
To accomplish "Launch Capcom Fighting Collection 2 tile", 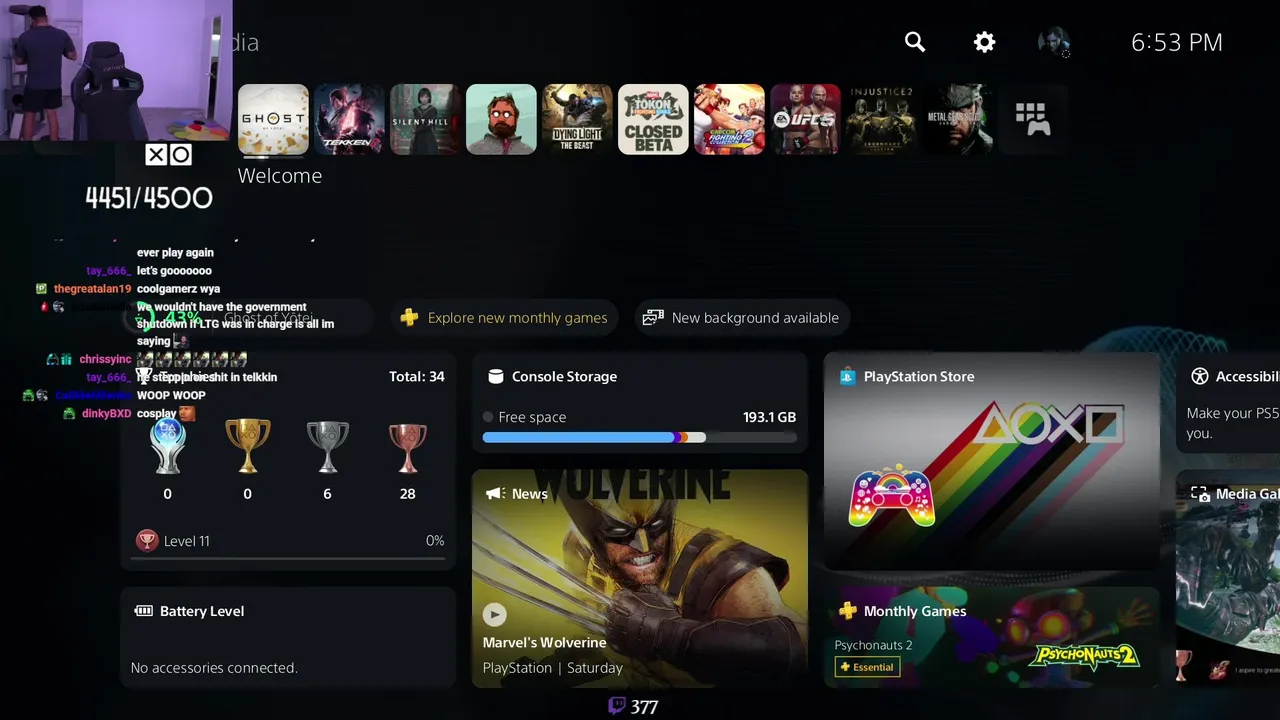I will pyautogui.click(x=729, y=119).
